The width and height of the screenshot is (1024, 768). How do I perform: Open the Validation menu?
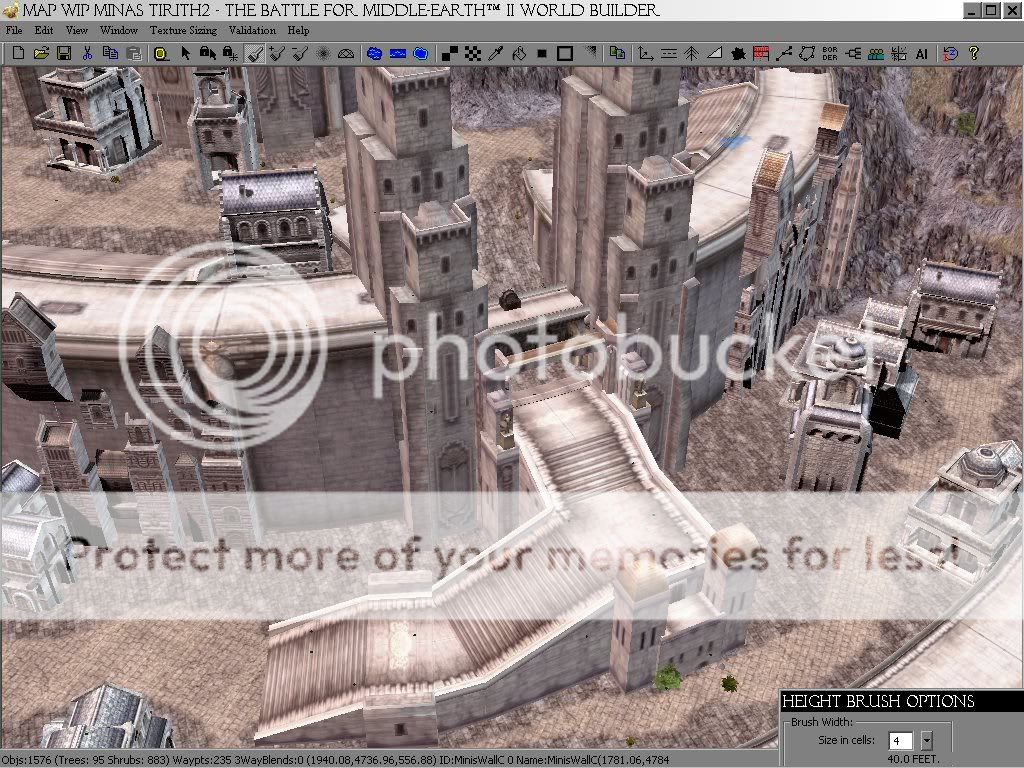point(252,30)
